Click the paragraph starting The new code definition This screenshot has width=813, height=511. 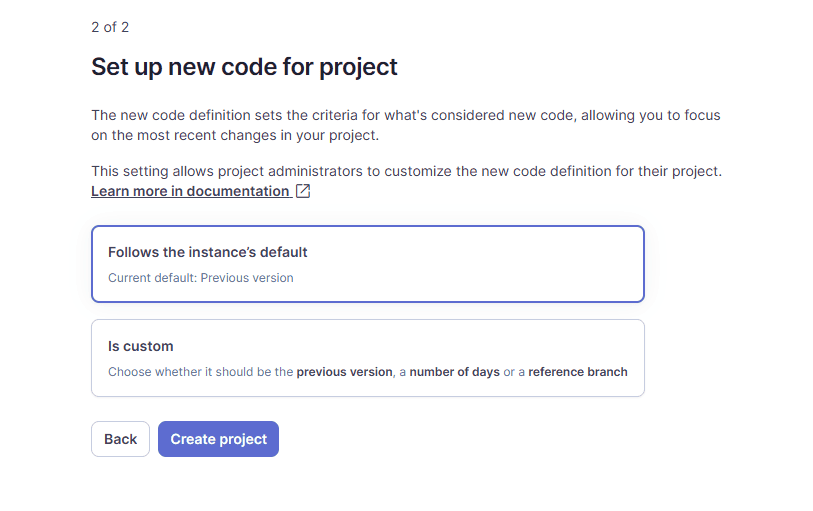405,116
